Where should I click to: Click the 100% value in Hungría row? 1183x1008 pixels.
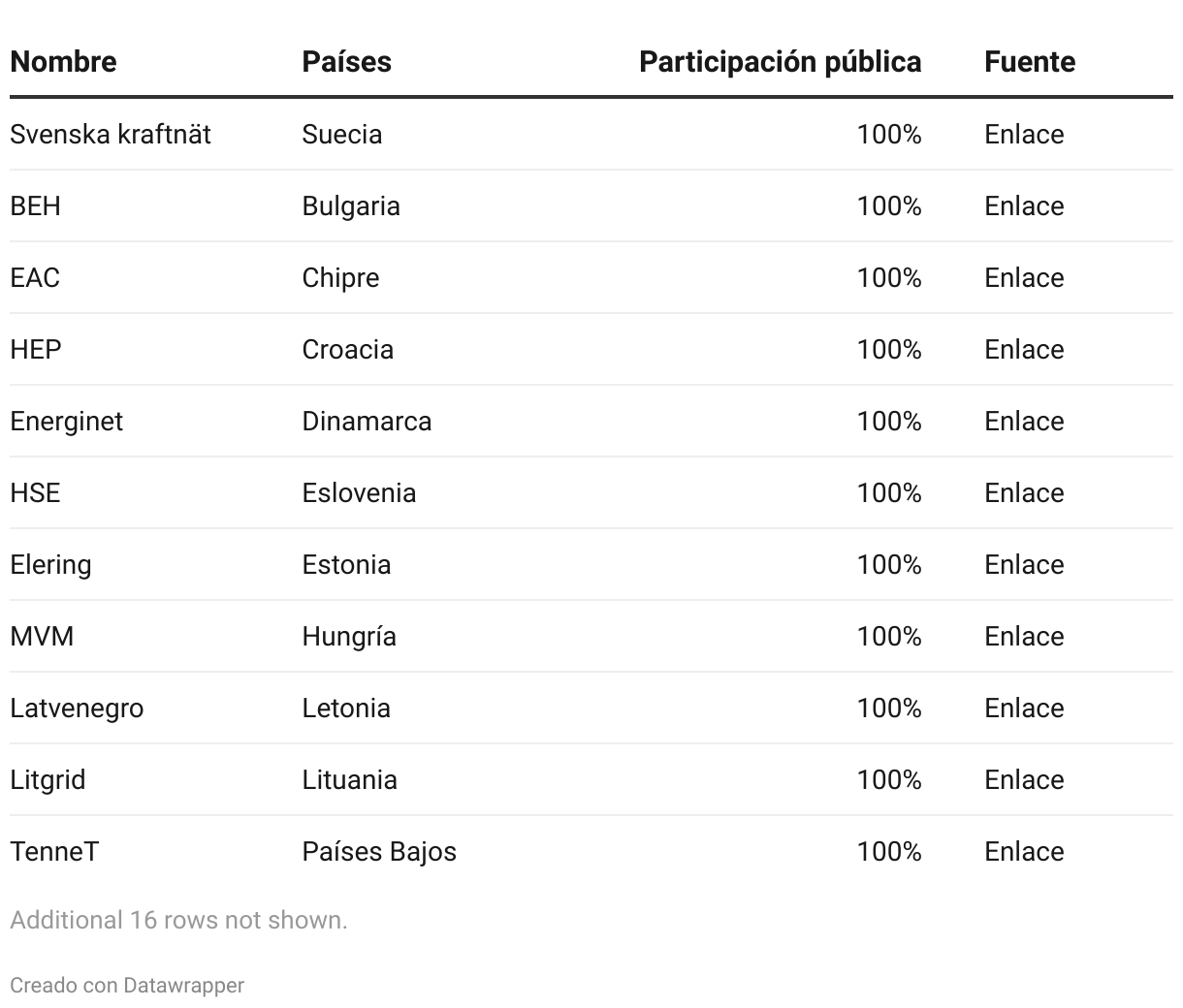(888, 636)
